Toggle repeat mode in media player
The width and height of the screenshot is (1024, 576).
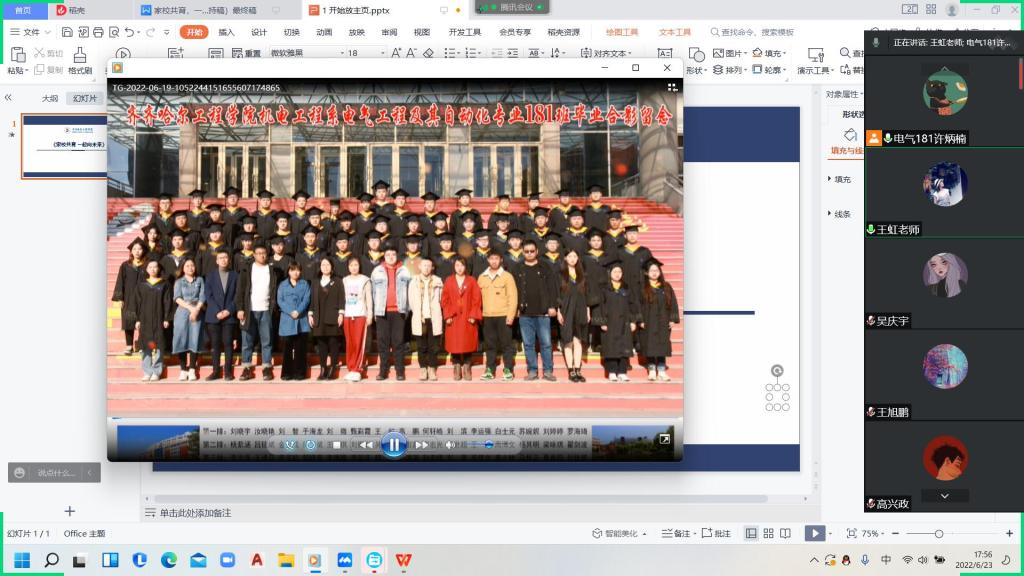310,445
